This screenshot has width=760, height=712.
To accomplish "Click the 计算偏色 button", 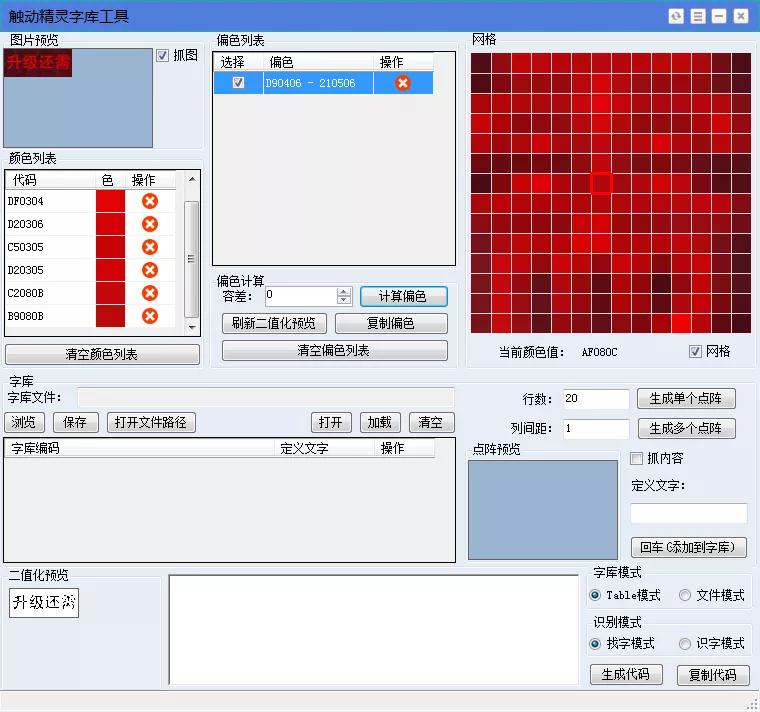I will click(x=403, y=296).
